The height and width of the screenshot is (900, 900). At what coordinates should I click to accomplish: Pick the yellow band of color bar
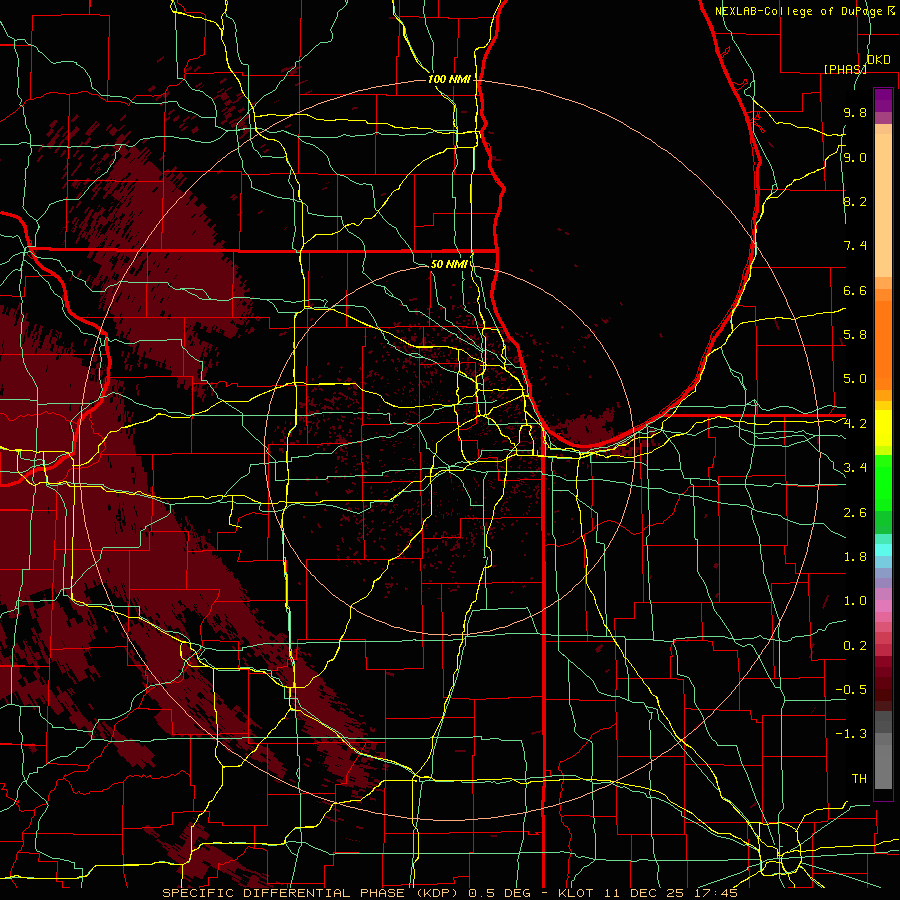[883, 428]
